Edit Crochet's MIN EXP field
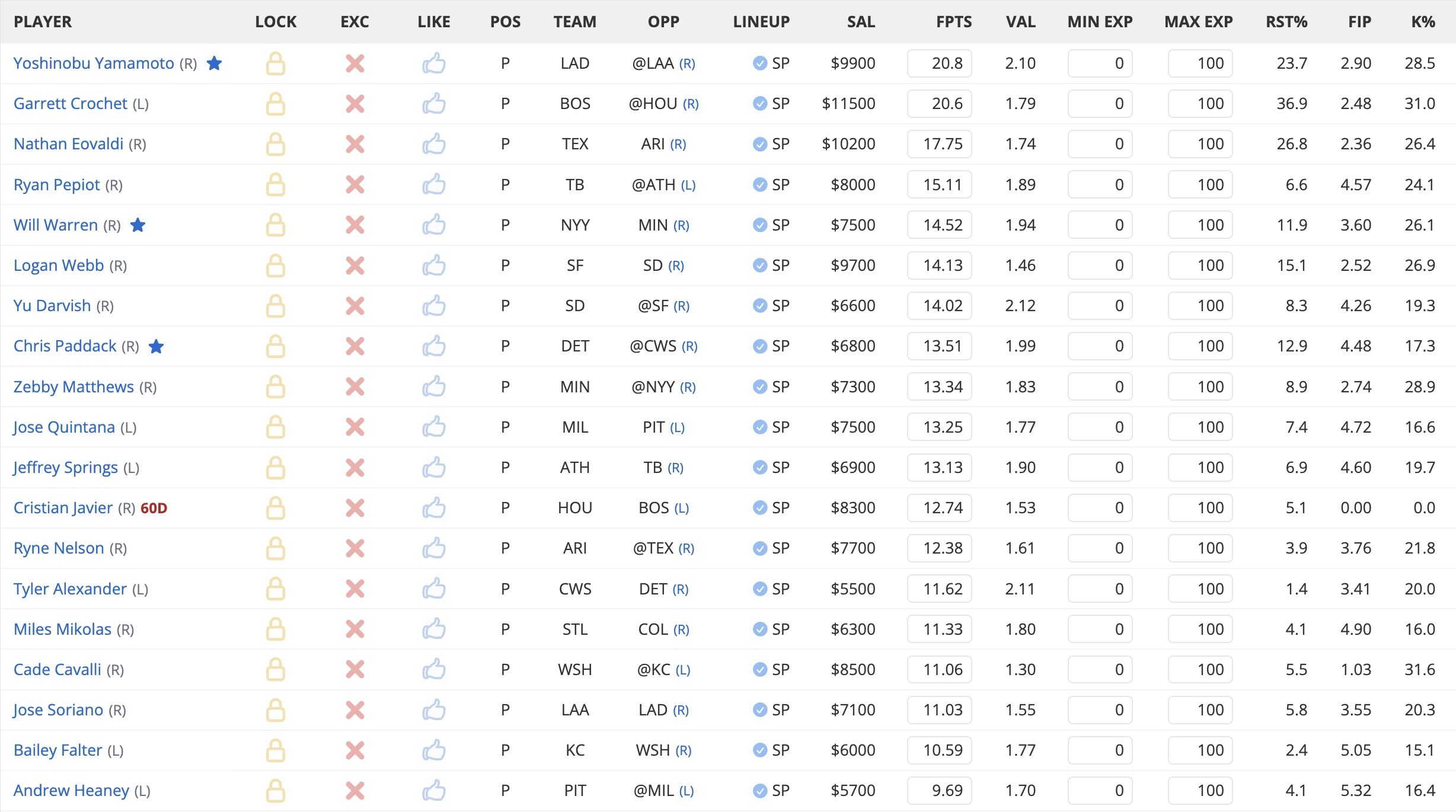 point(1100,104)
